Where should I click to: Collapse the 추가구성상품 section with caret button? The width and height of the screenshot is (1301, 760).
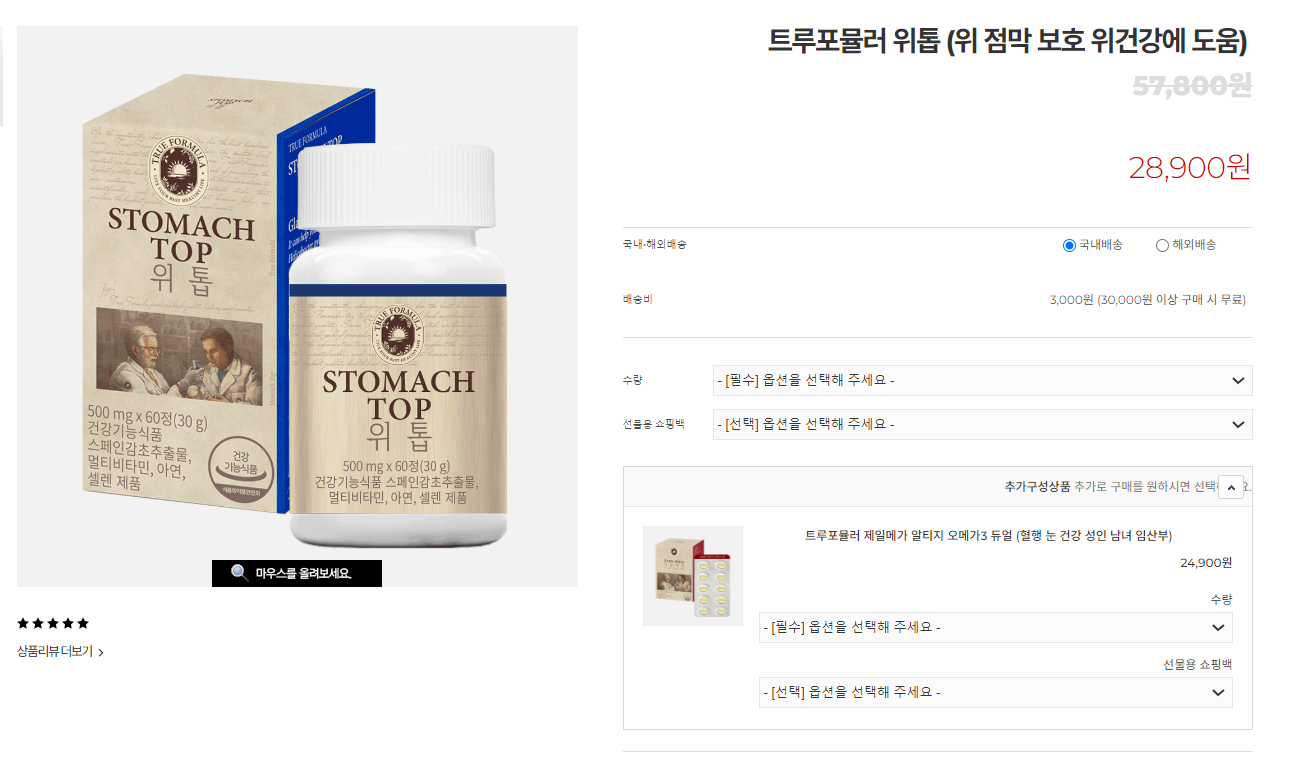point(1231,487)
